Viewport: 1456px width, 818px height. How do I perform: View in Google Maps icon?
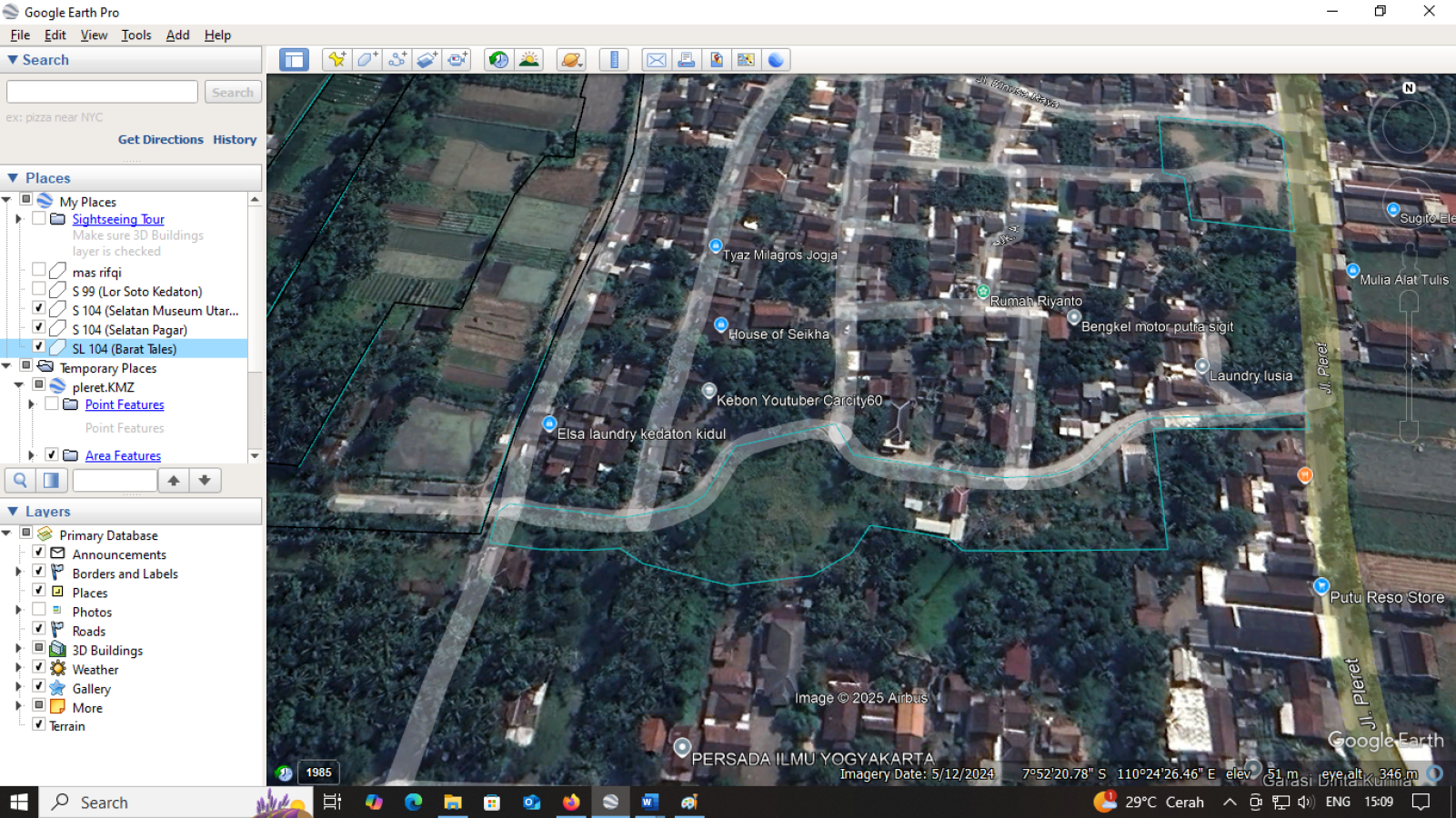coord(746,60)
